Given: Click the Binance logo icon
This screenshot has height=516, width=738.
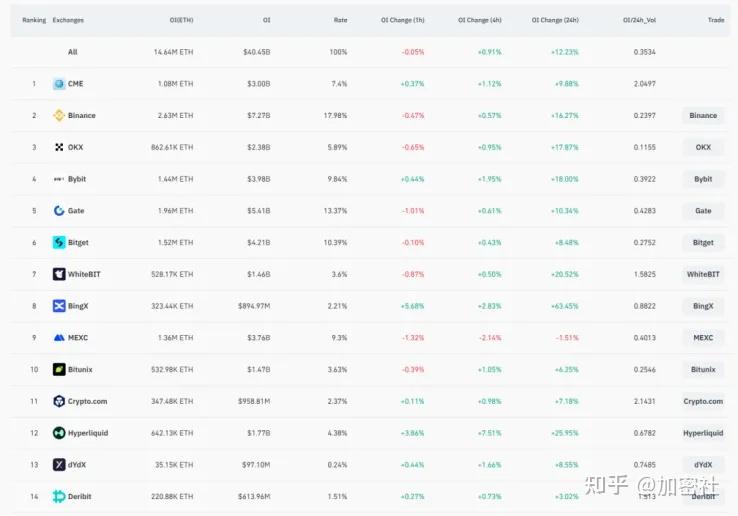Looking at the screenshot, I should tap(59, 115).
